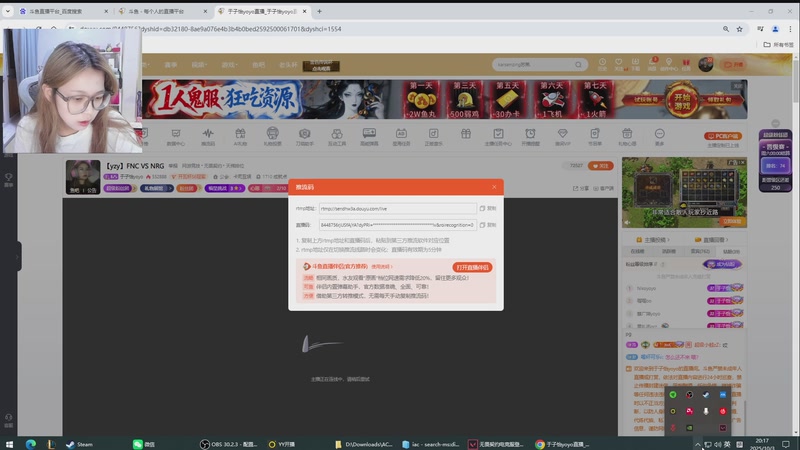
Task: Open the Windows Start menu
Action: [9, 444]
